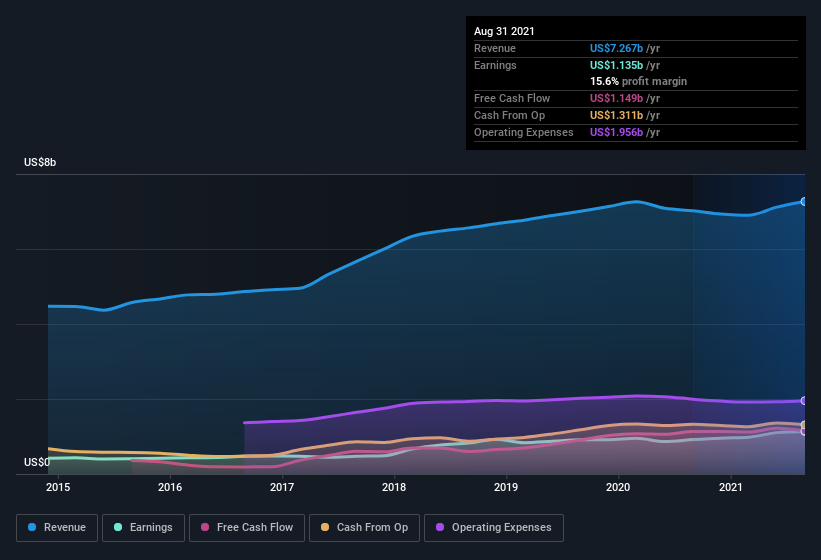Click the tooltip Revenue row label

coord(495,48)
